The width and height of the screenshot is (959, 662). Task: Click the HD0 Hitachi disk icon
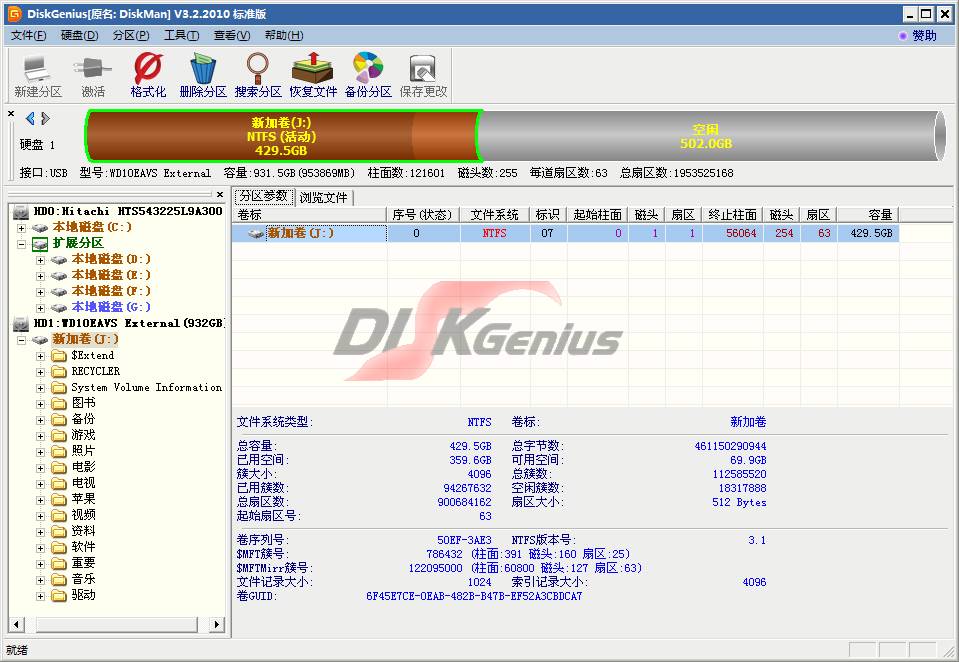tap(21, 212)
